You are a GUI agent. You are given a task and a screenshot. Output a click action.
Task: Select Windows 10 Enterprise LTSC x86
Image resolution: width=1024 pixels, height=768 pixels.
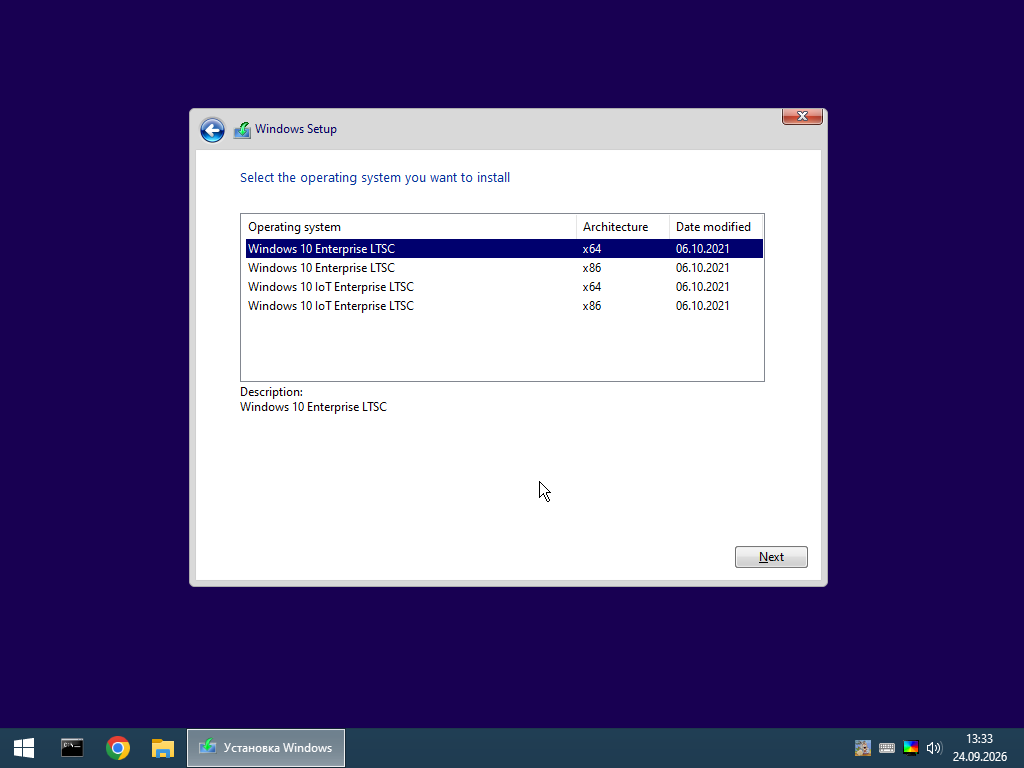click(504, 268)
